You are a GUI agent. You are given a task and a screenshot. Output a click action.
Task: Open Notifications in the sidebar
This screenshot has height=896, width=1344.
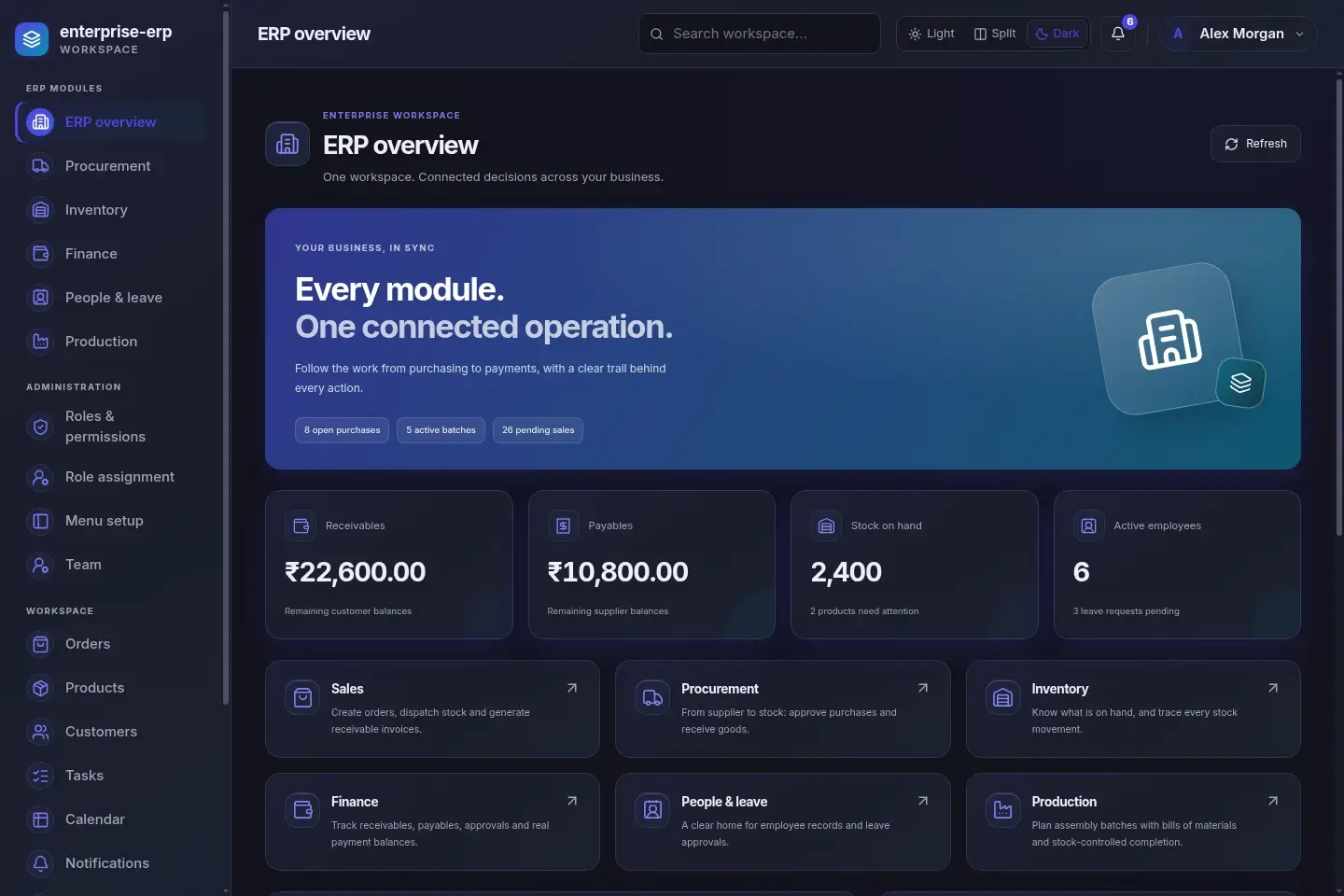(x=112, y=863)
